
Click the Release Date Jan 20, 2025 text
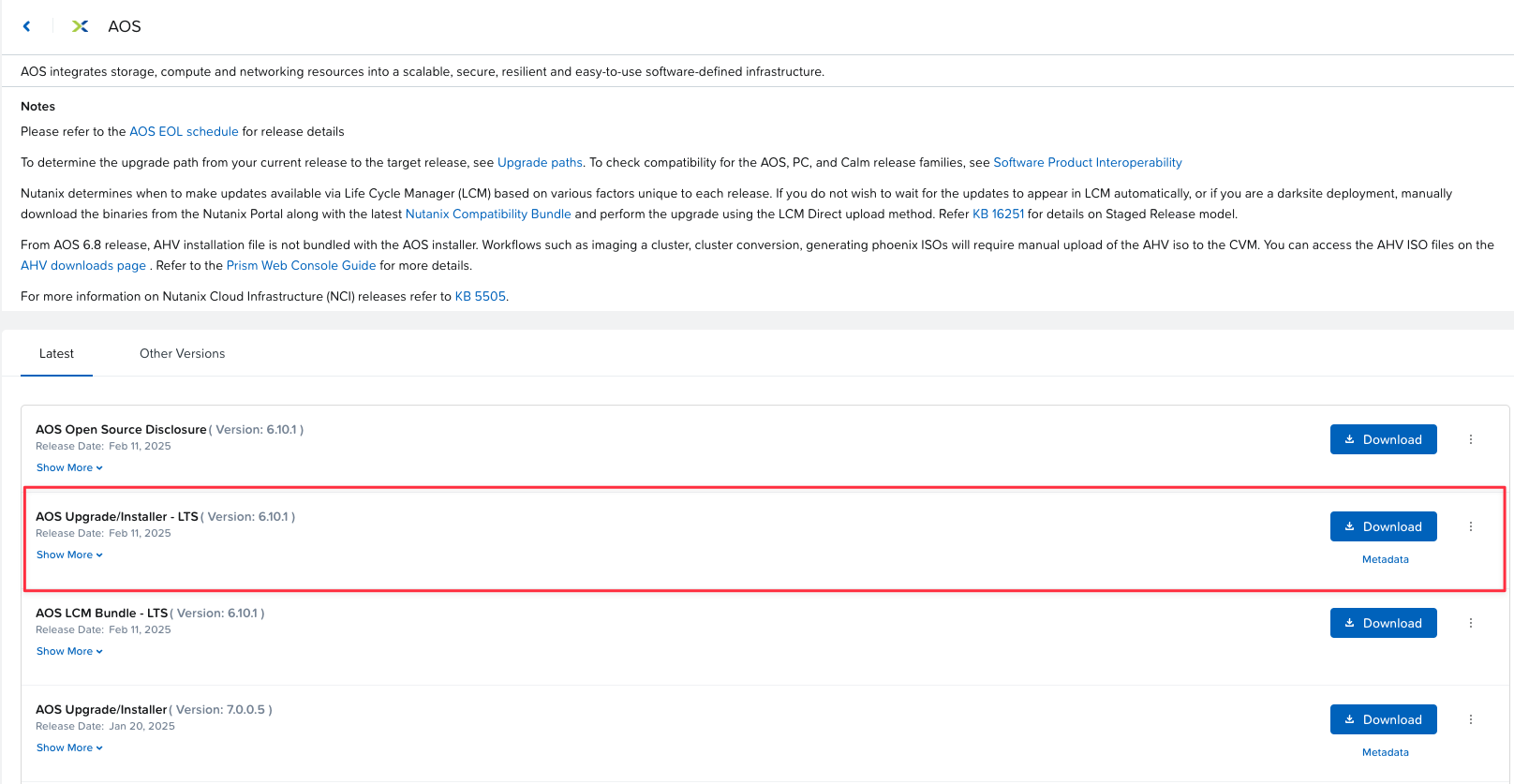[105, 726]
